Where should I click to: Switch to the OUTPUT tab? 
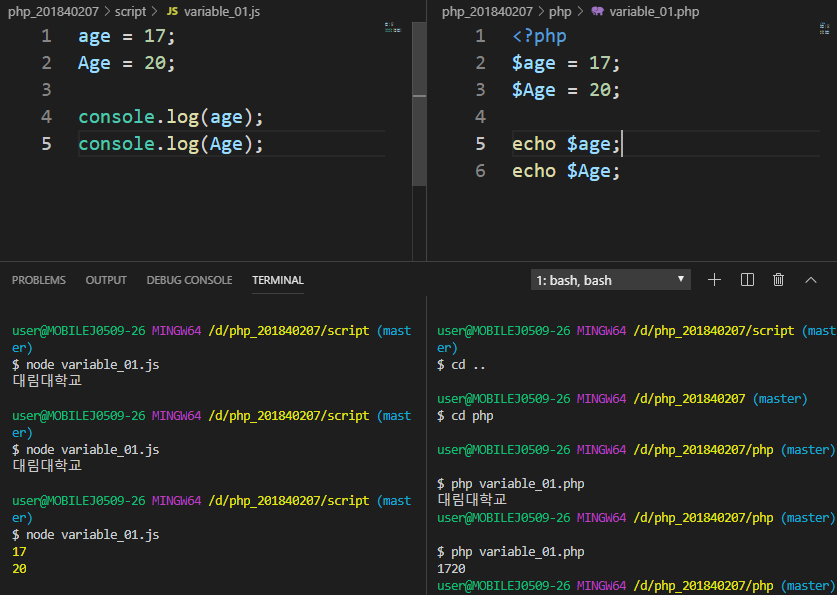click(106, 280)
